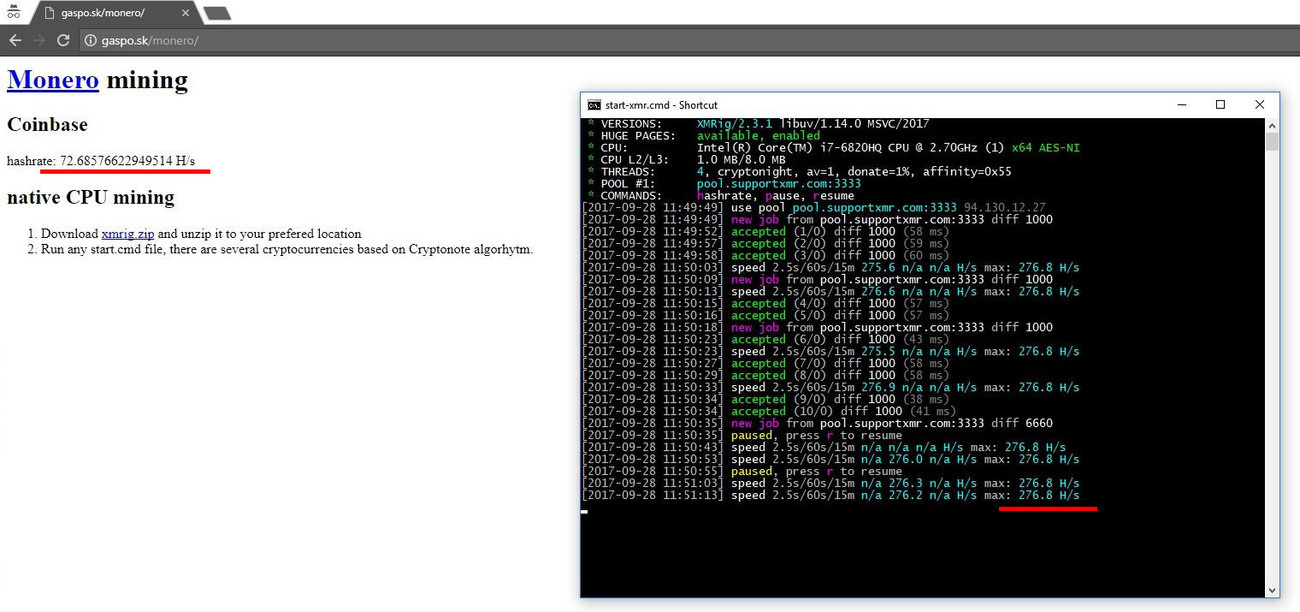Click the browser back arrow

tap(15, 40)
